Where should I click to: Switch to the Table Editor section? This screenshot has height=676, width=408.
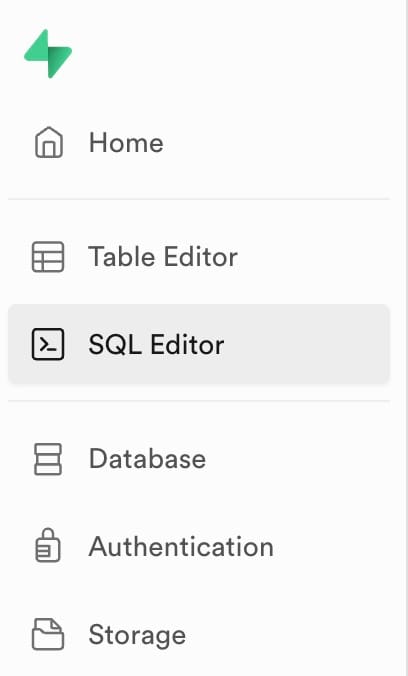[199, 257]
